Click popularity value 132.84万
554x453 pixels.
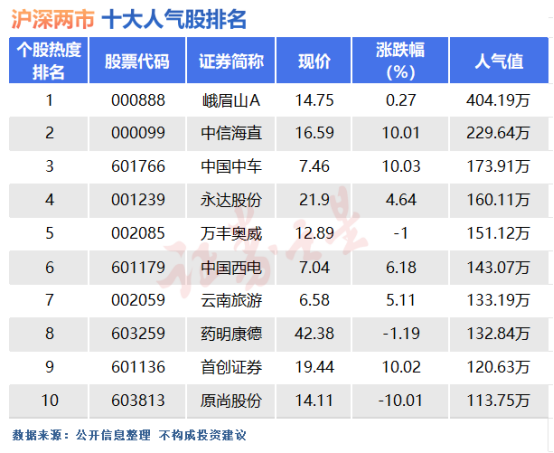click(x=498, y=334)
